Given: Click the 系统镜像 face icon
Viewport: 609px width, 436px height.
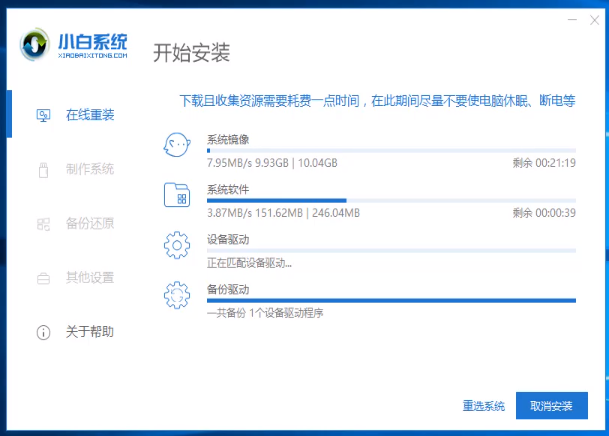Looking at the screenshot, I should coord(177,147).
